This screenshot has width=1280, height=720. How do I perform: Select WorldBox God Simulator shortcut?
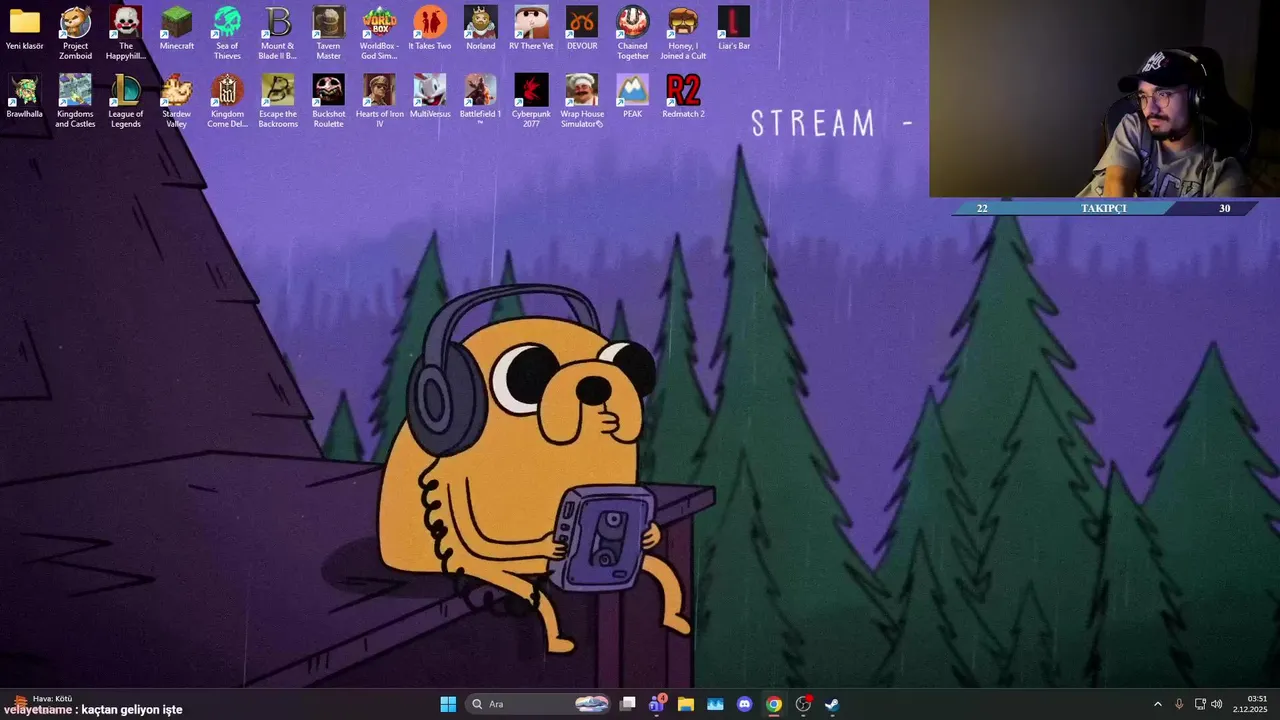click(x=379, y=33)
